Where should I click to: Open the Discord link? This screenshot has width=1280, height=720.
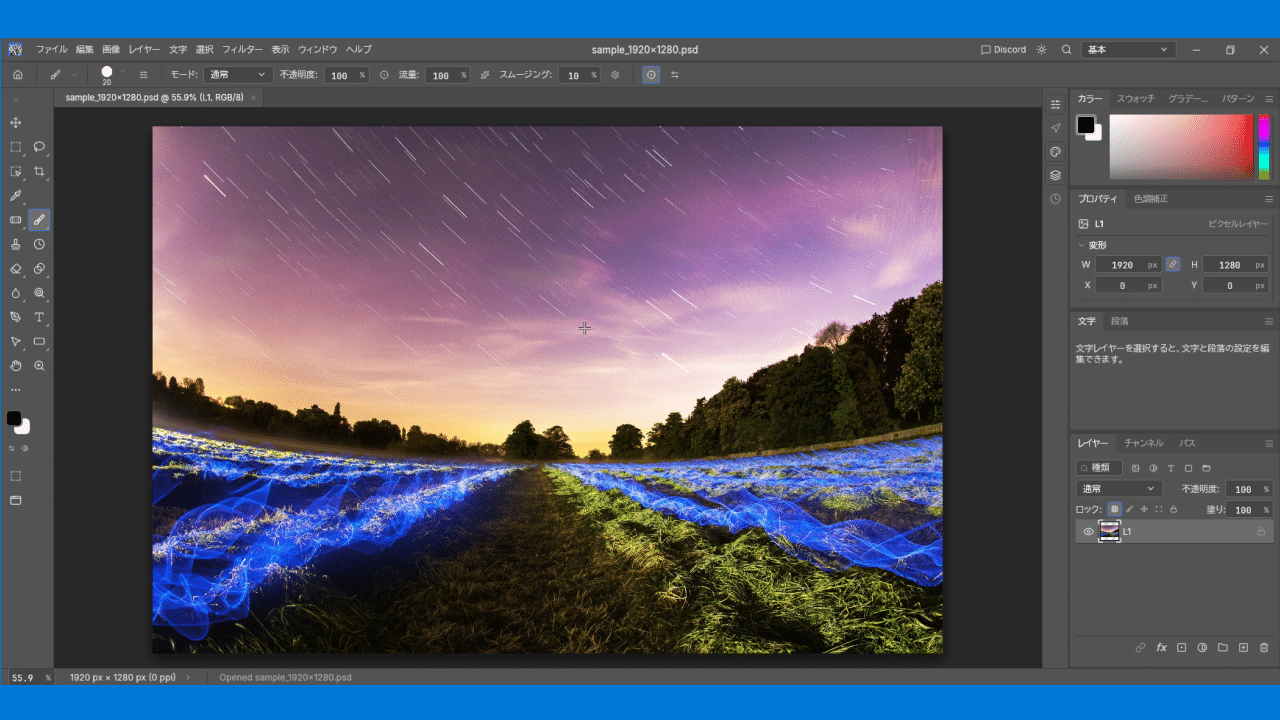pos(1004,49)
